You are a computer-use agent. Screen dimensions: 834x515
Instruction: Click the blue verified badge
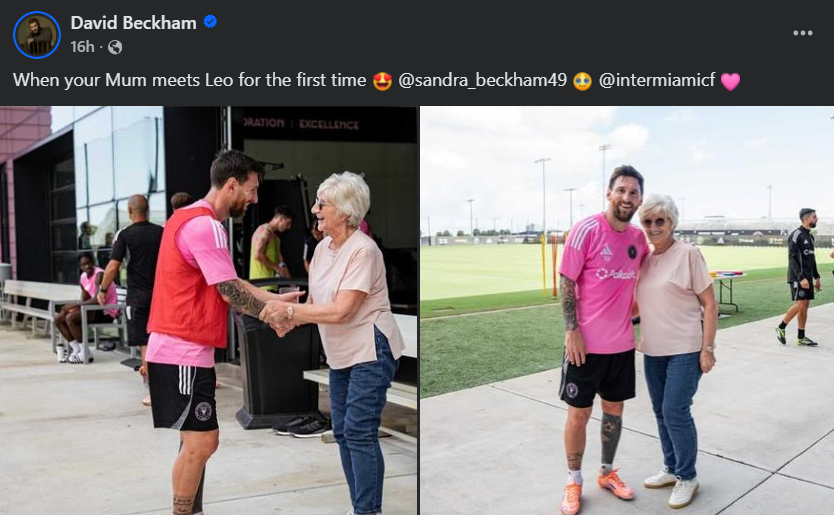pyautogui.click(x=210, y=22)
